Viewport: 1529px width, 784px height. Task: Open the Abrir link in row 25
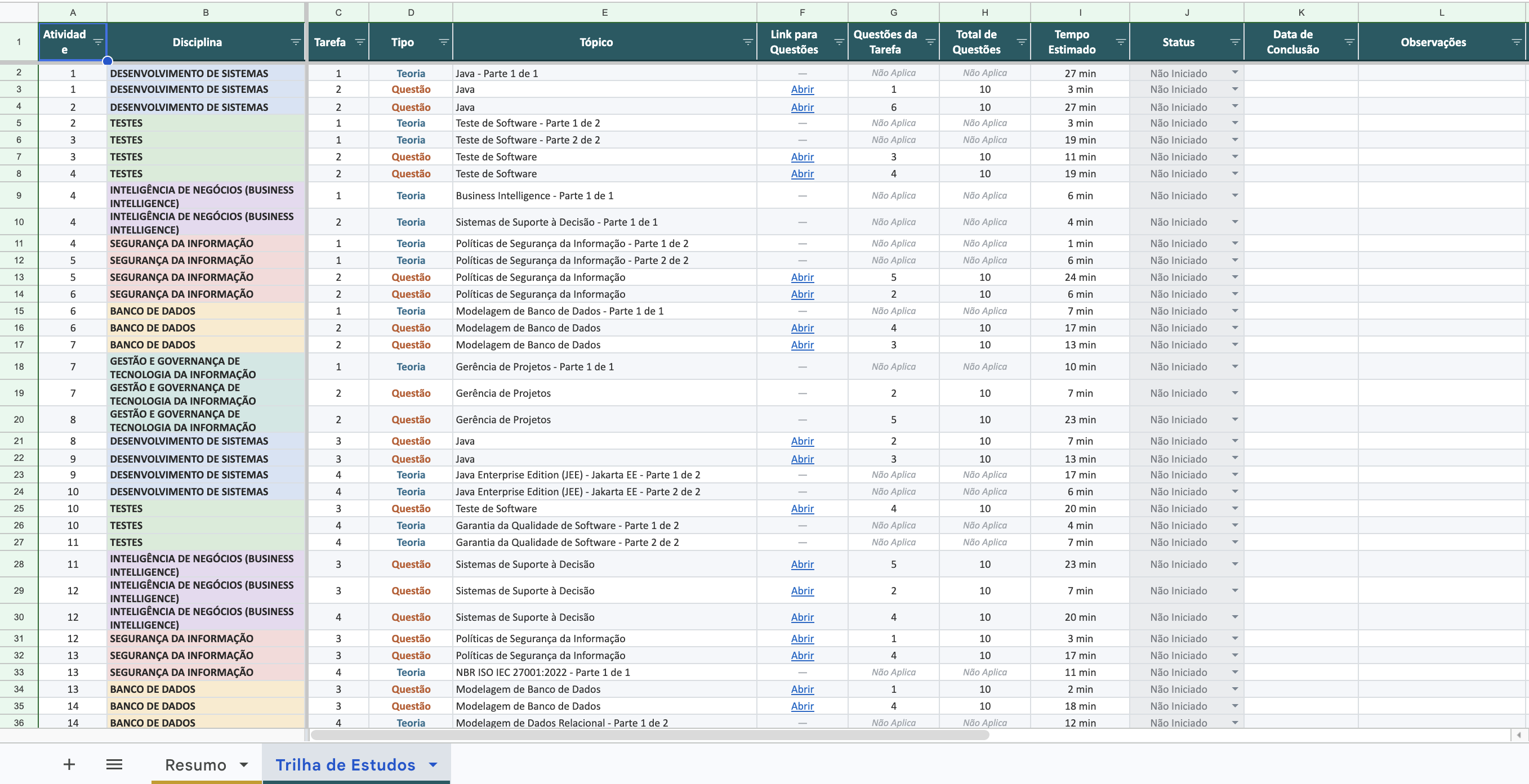pos(802,509)
